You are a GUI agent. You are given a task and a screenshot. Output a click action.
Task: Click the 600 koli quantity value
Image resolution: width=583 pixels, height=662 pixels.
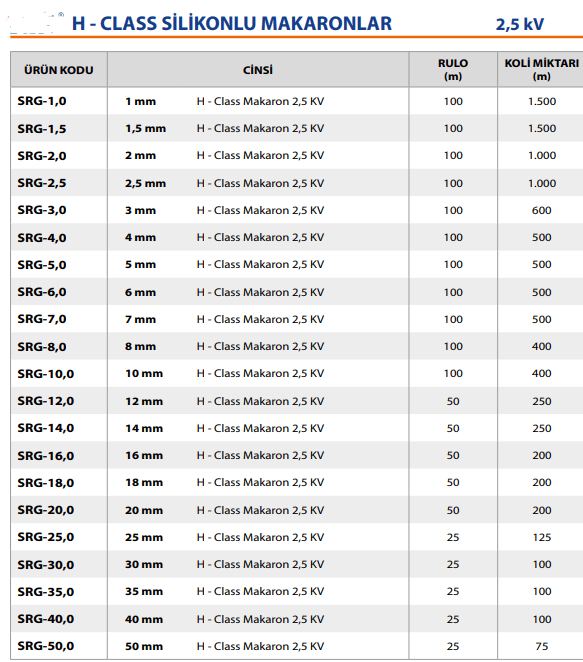pyautogui.click(x=542, y=210)
